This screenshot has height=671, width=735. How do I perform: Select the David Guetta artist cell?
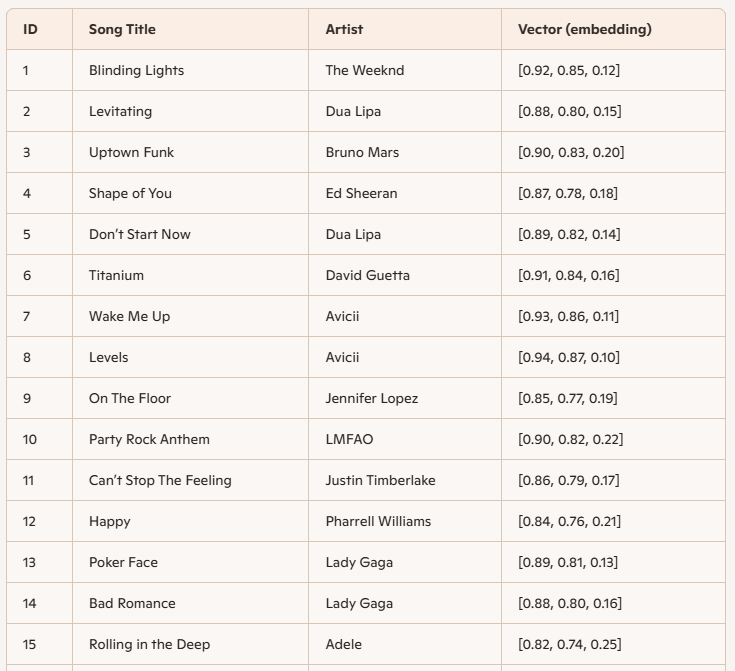click(367, 275)
